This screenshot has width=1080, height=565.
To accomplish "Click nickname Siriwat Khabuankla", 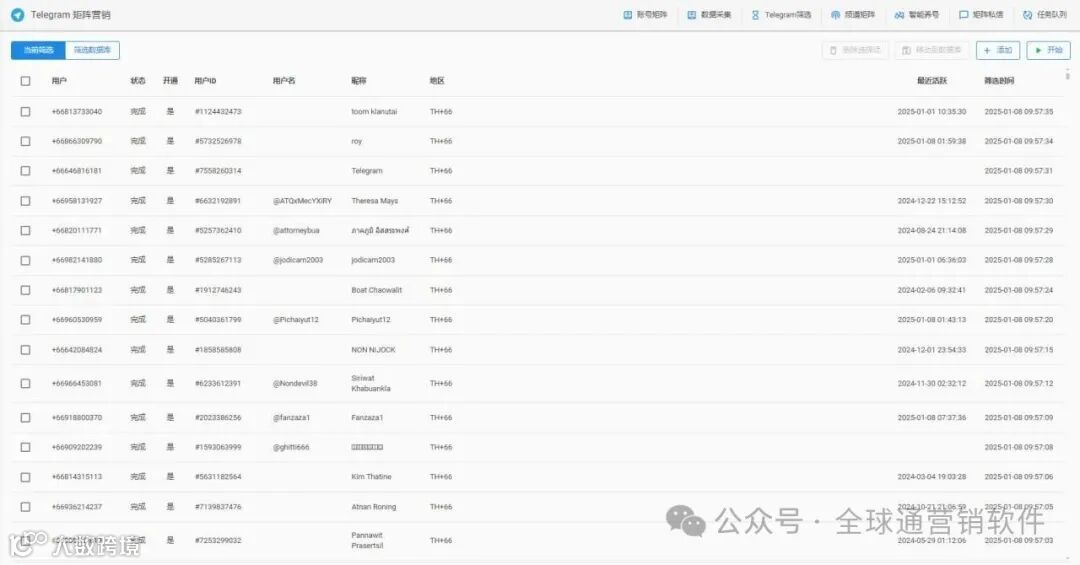I will (371, 383).
